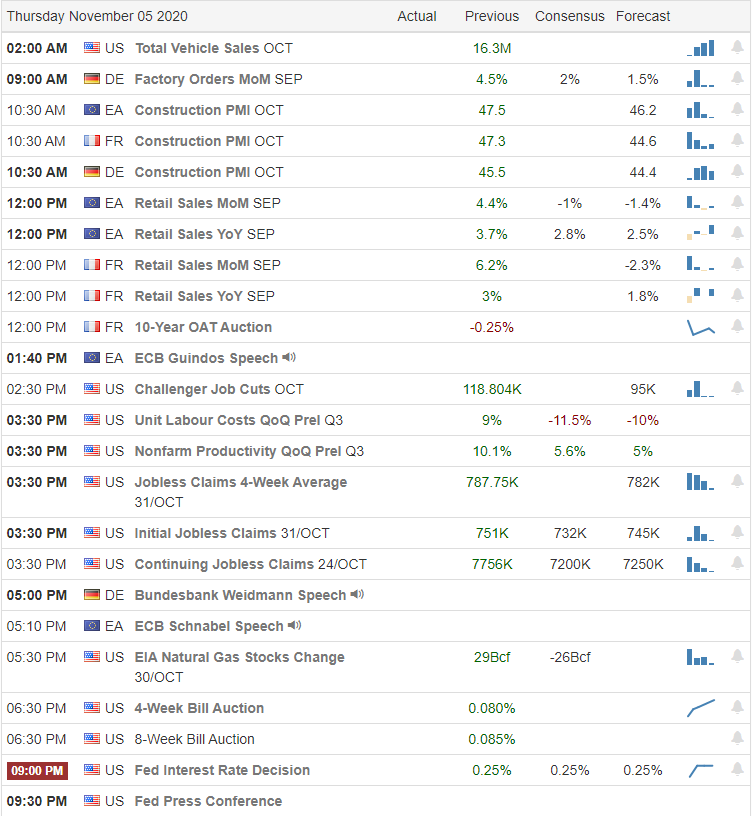Enable the 8-Week Bill Auction alert bell
This screenshot has height=816, width=754.
pos(738,739)
